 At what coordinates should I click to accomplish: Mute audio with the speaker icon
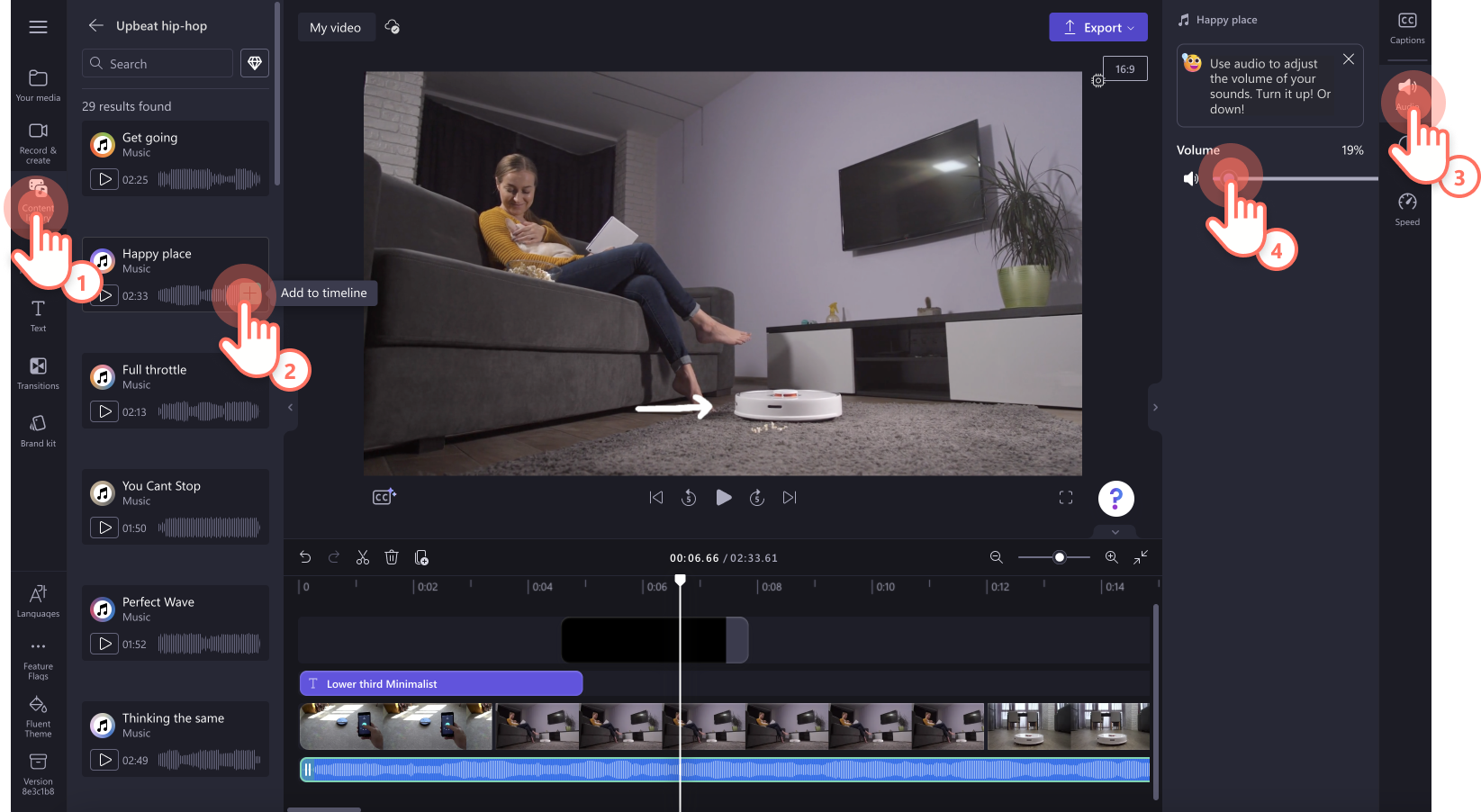pos(1190,179)
